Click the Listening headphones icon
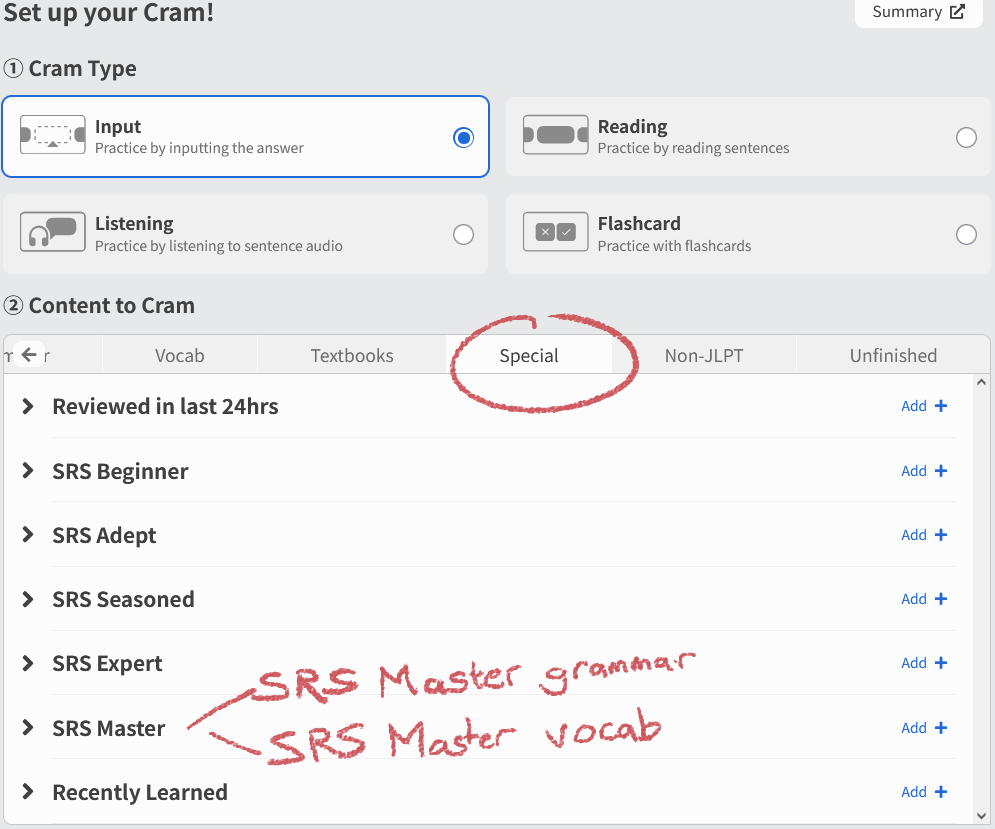This screenshot has width=995, height=829. tap(52, 232)
